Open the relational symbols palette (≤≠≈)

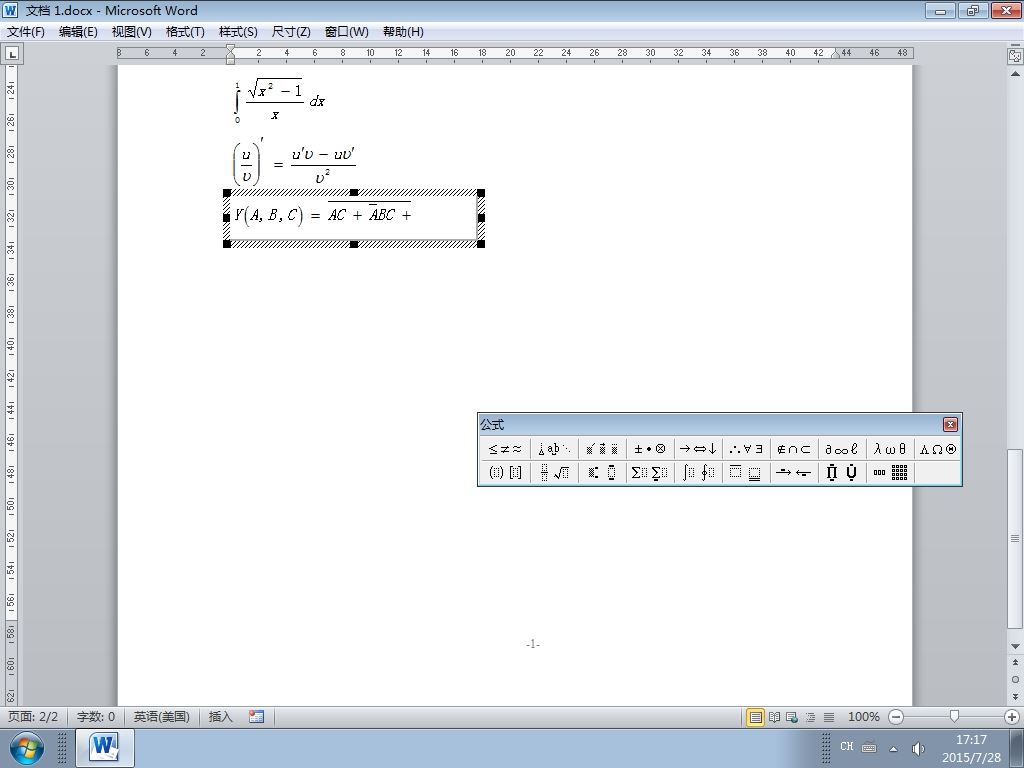click(x=505, y=449)
